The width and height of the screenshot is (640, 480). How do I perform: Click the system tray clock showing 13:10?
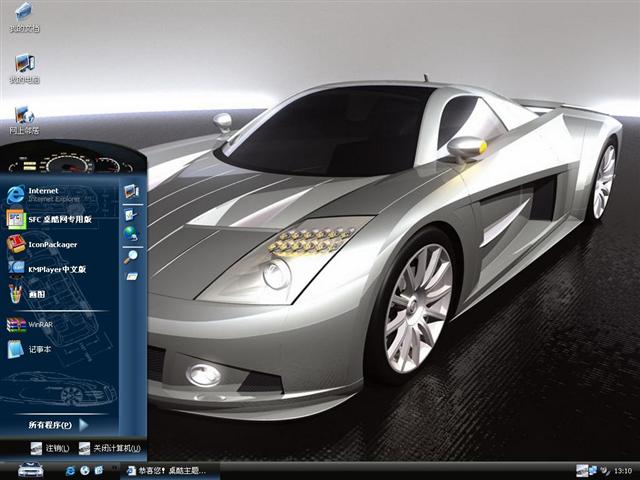pos(622,470)
